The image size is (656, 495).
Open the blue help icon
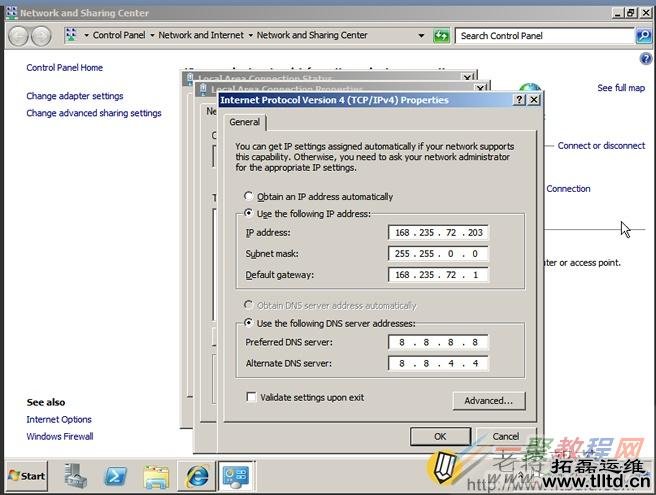point(646,59)
